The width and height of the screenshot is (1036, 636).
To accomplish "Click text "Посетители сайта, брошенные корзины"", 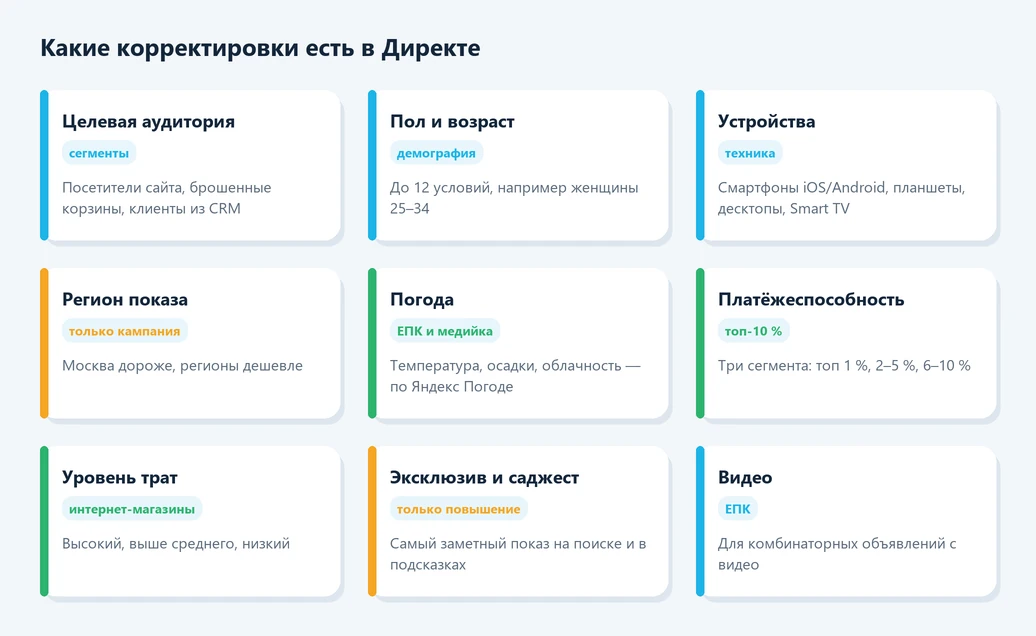I will click(166, 198).
